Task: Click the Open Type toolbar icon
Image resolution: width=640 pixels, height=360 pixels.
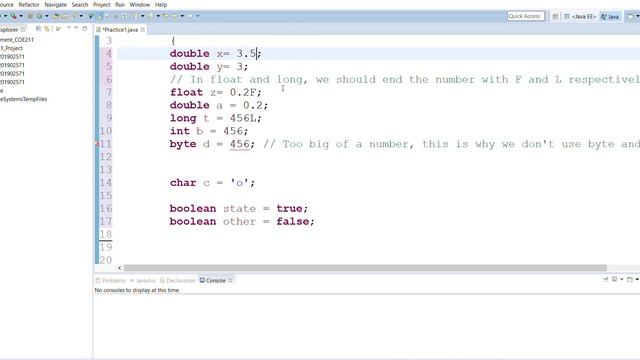Action: (56, 16)
